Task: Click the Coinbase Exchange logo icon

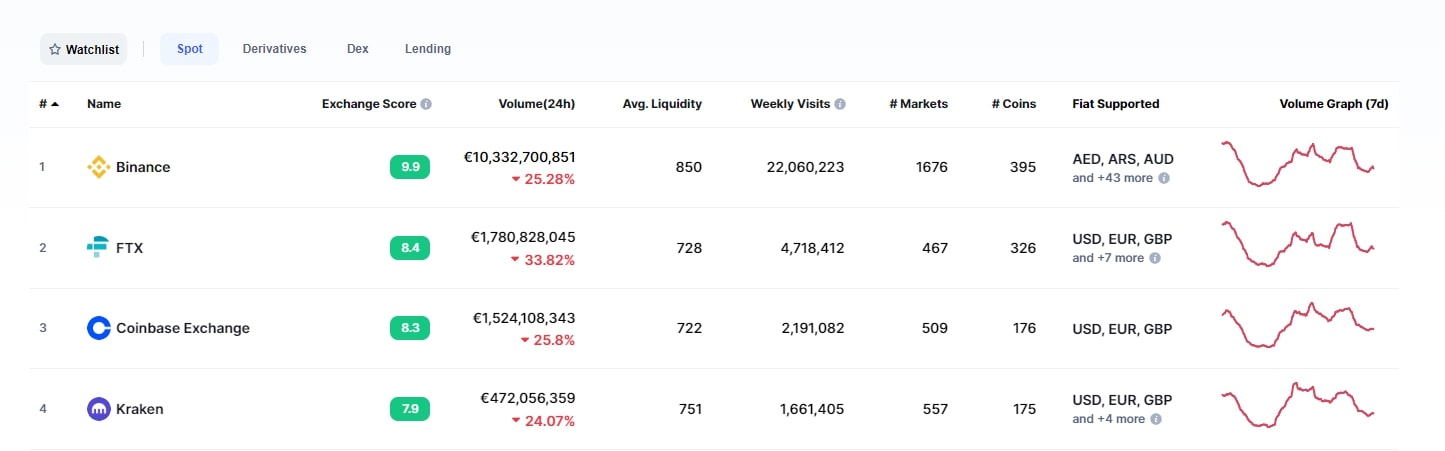Action: 98,328
